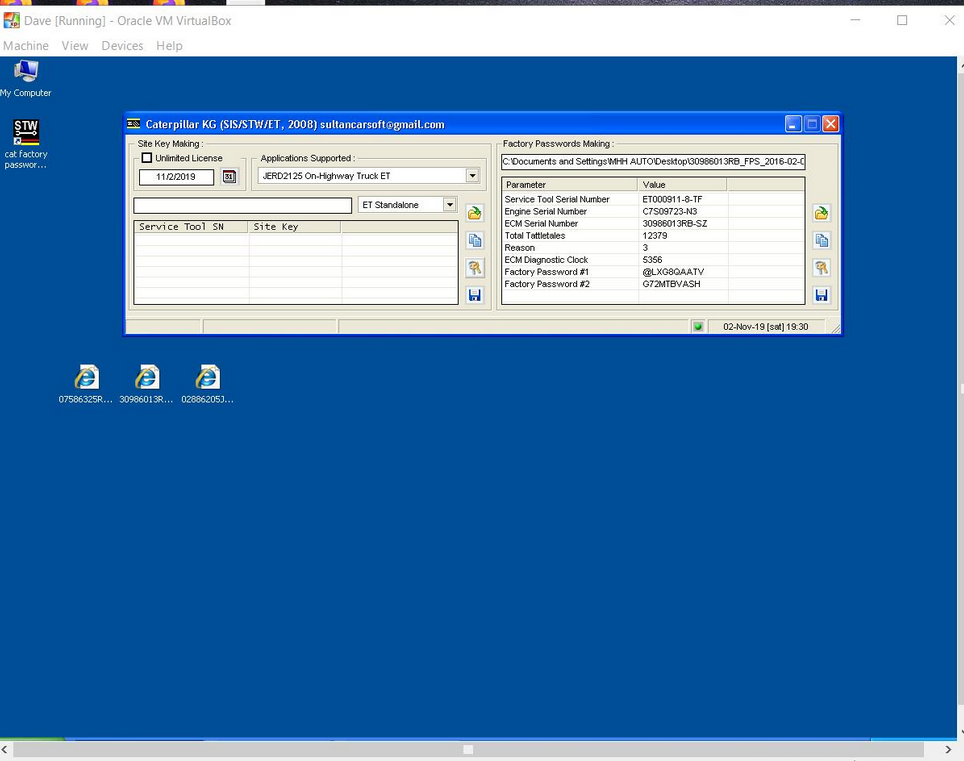Copy icon in Site Key Making panel
This screenshot has height=761, width=964.
pos(474,240)
